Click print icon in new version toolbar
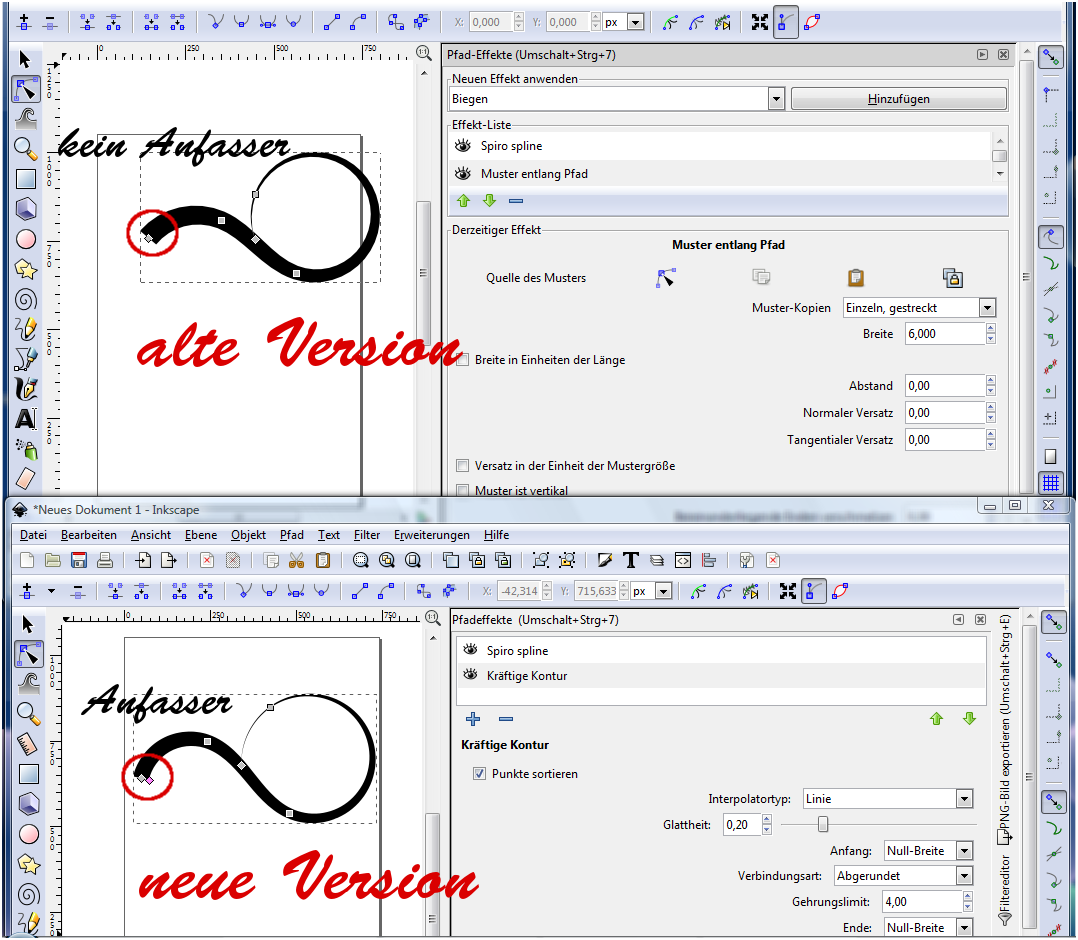This screenshot has height=940, width=1078. tap(104, 560)
